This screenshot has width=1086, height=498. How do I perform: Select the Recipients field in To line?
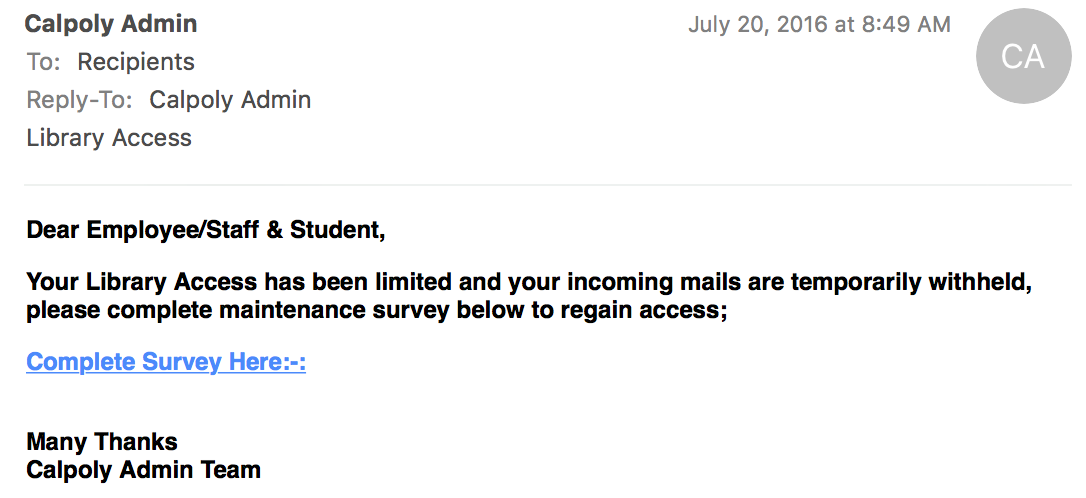[x=136, y=62]
